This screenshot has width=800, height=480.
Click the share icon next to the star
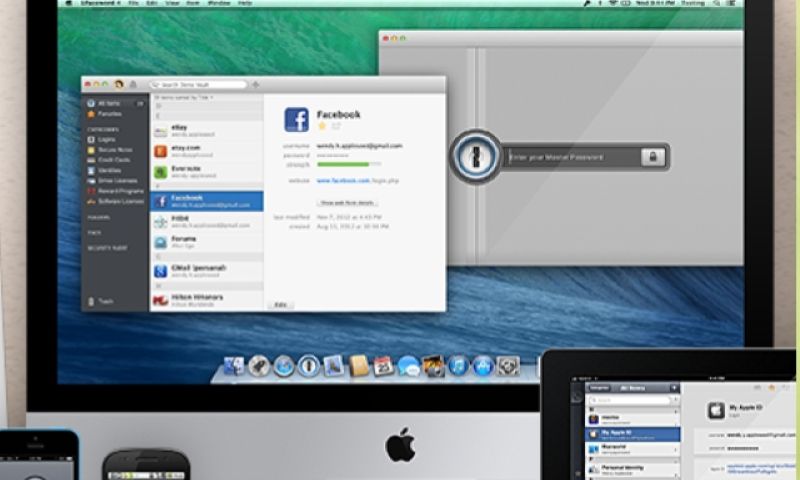[336, 126]
